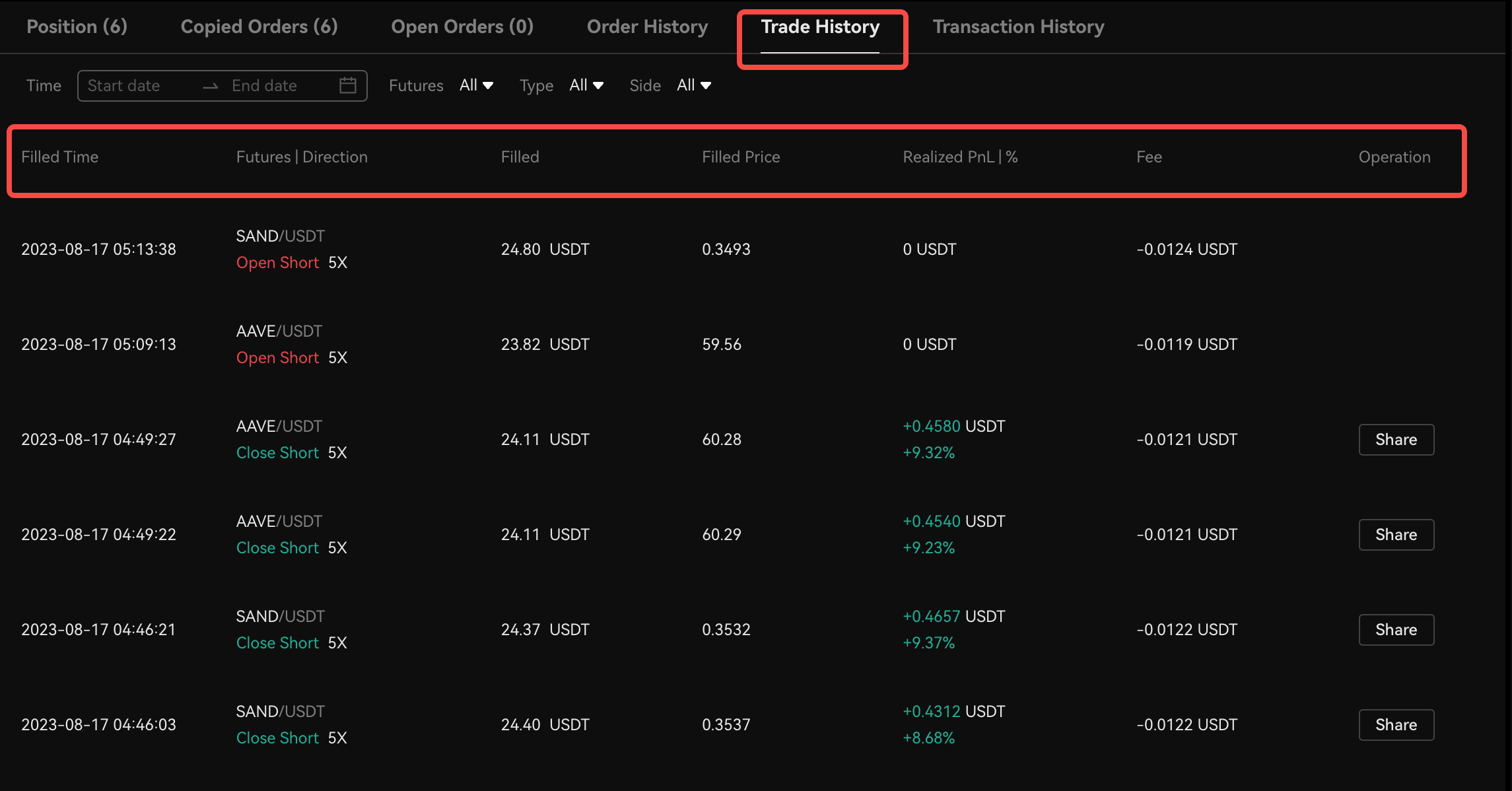Image resolution: width=1512 pixels, height=791 pixels.
Task: Share the SAND trade filled at 0.3537
Action: [1396, 725]
